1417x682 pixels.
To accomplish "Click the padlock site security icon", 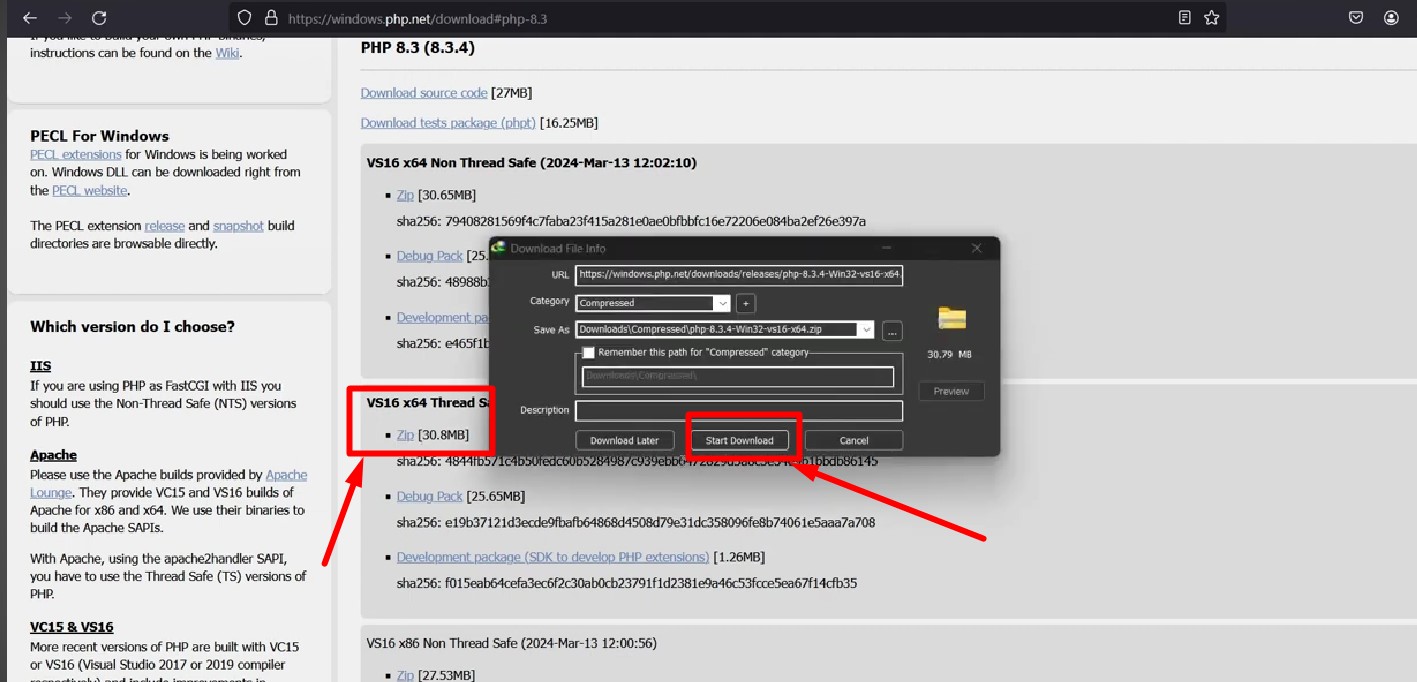I will 270,18.
